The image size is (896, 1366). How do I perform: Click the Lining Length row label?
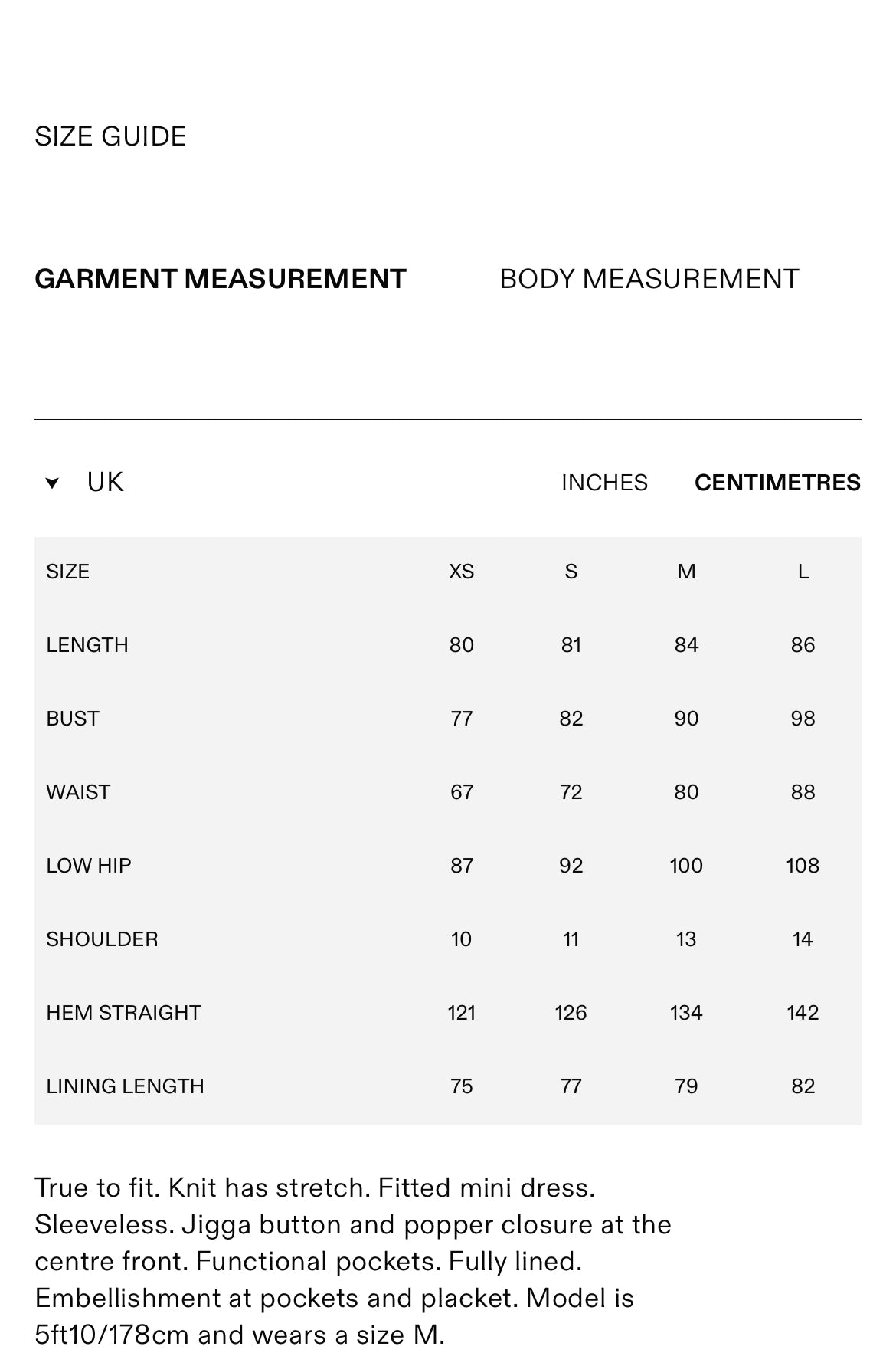pos(125,1086)
